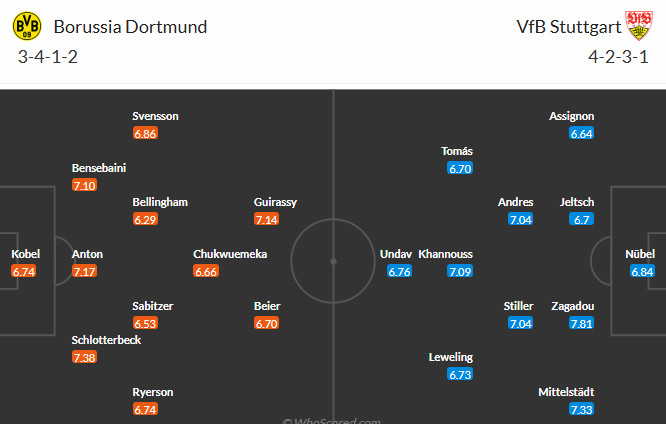Click player Svensson's name
Screen dimensions: 666x424
(156, 116)
